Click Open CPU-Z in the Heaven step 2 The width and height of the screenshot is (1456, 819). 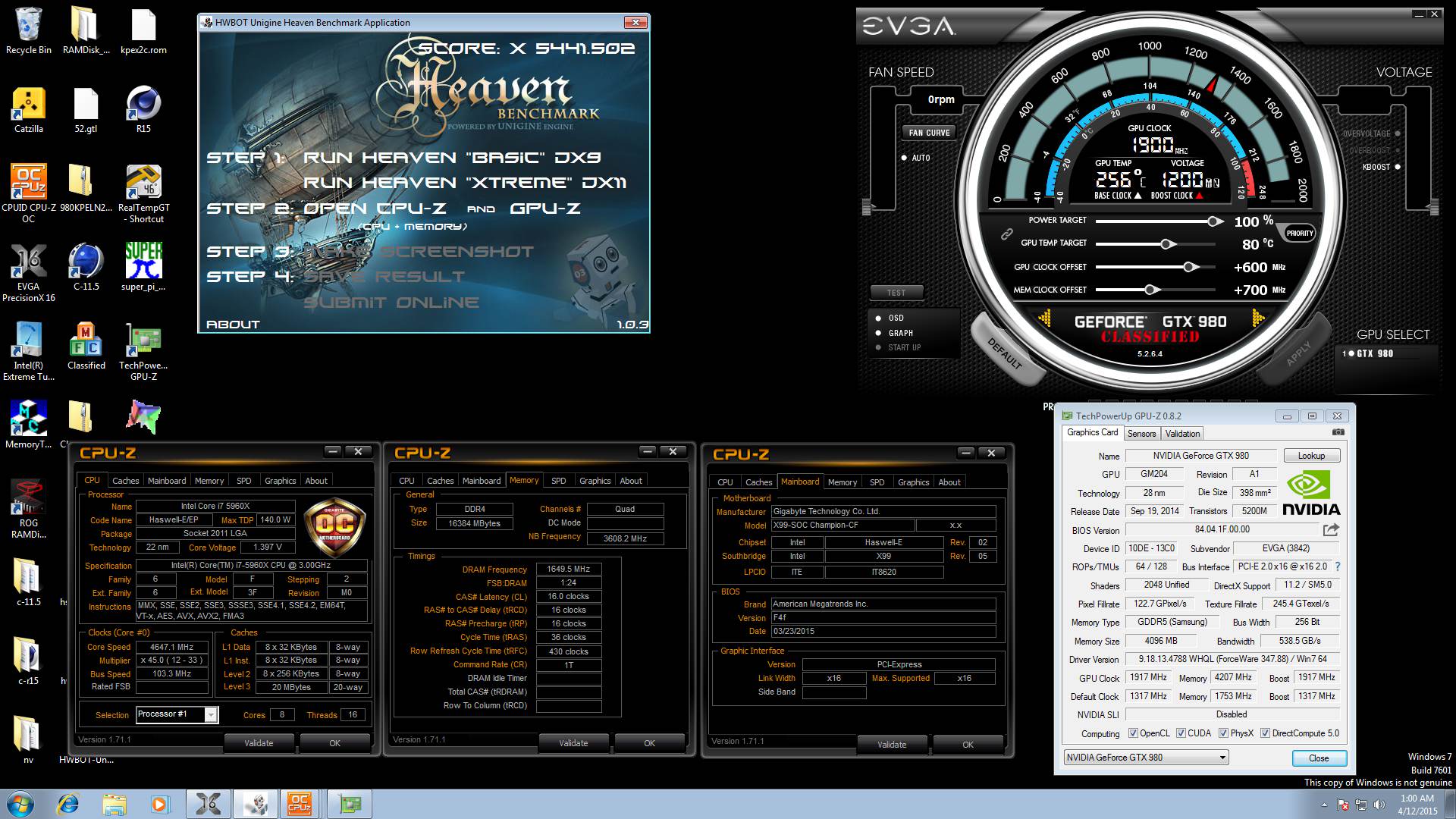[375, 209]
